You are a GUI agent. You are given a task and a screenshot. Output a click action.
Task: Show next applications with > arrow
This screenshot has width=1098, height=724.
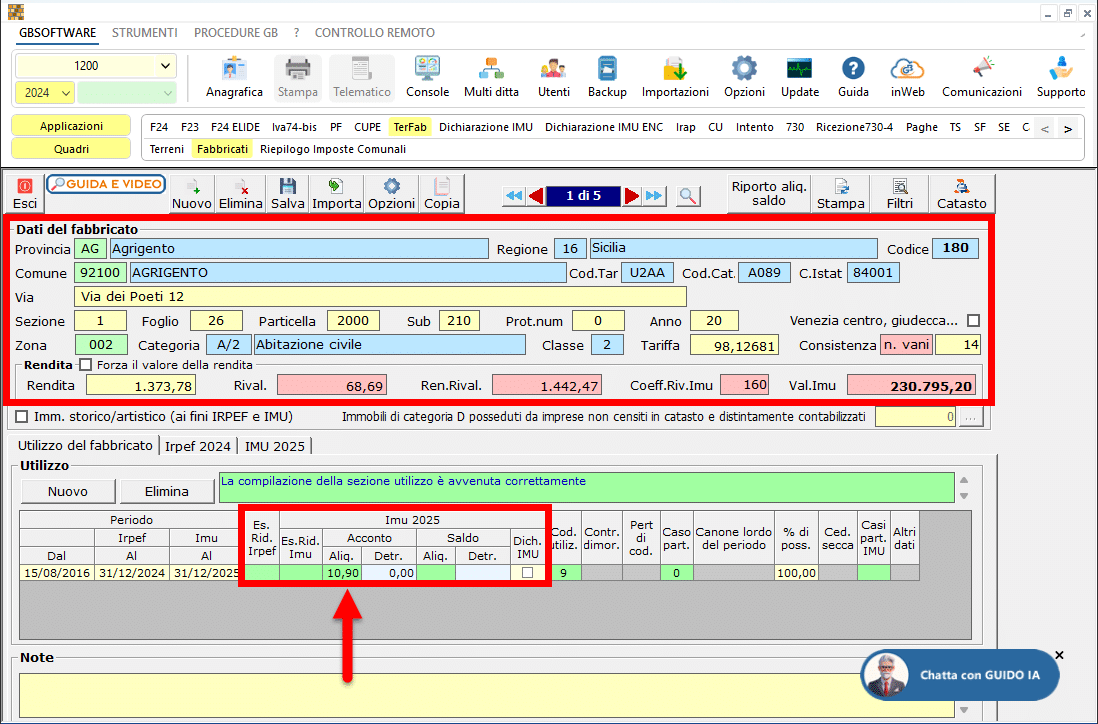coord(1067,129)
